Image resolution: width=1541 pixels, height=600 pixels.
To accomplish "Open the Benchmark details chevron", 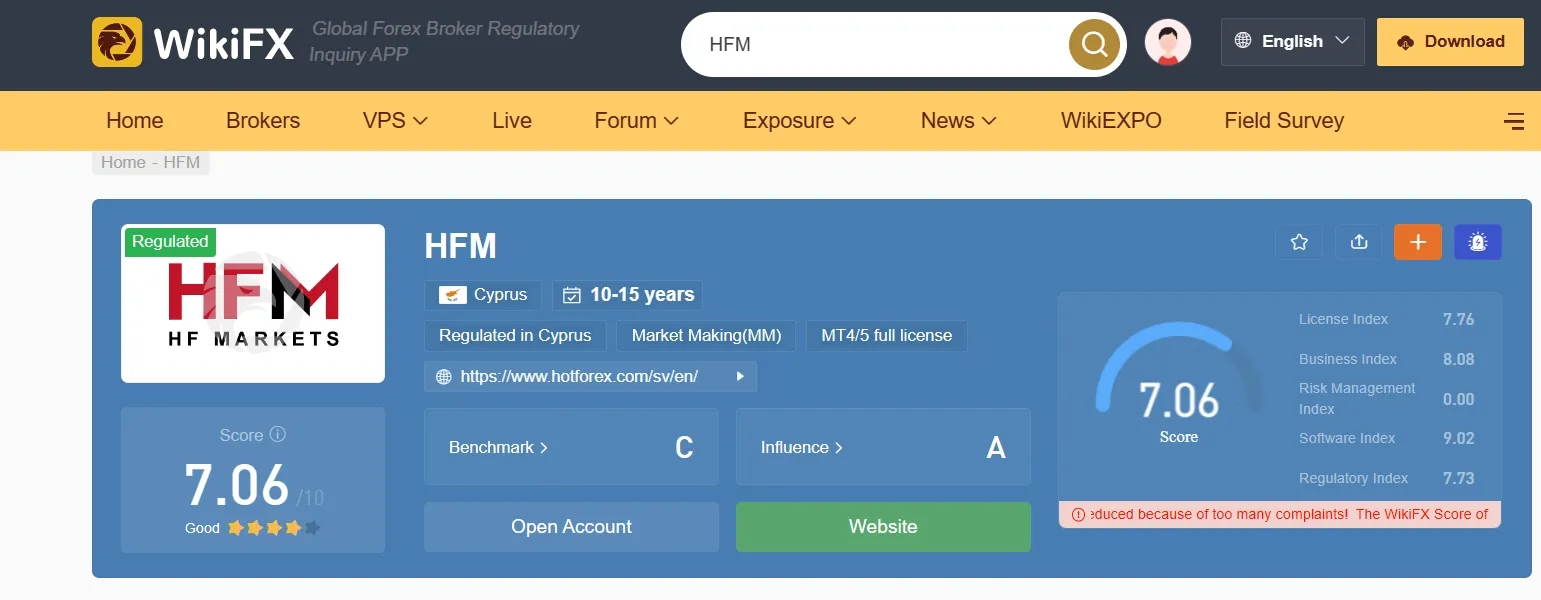I will pyautogui.click(x=544, y=448).
